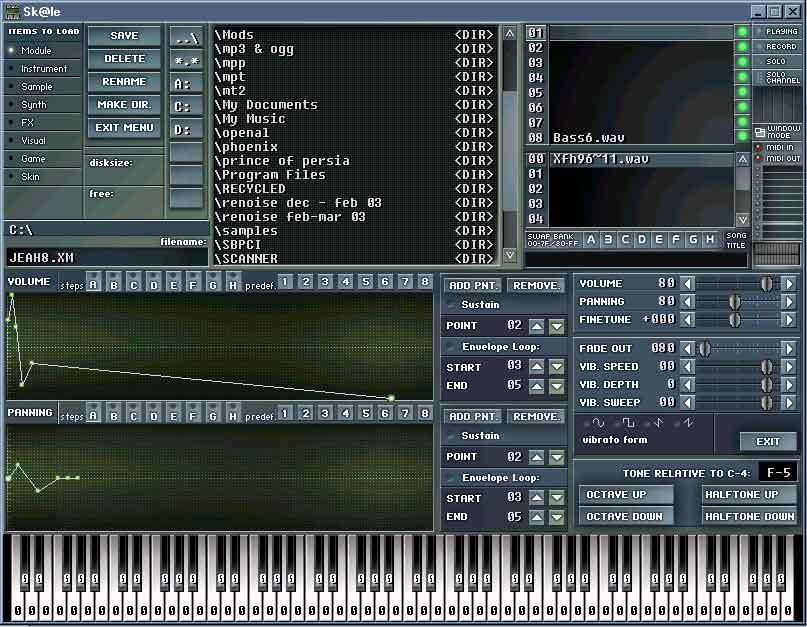Screen dimensions: 807x627
Task: Click the parent directory ..\ button
Action: point(185,37)
